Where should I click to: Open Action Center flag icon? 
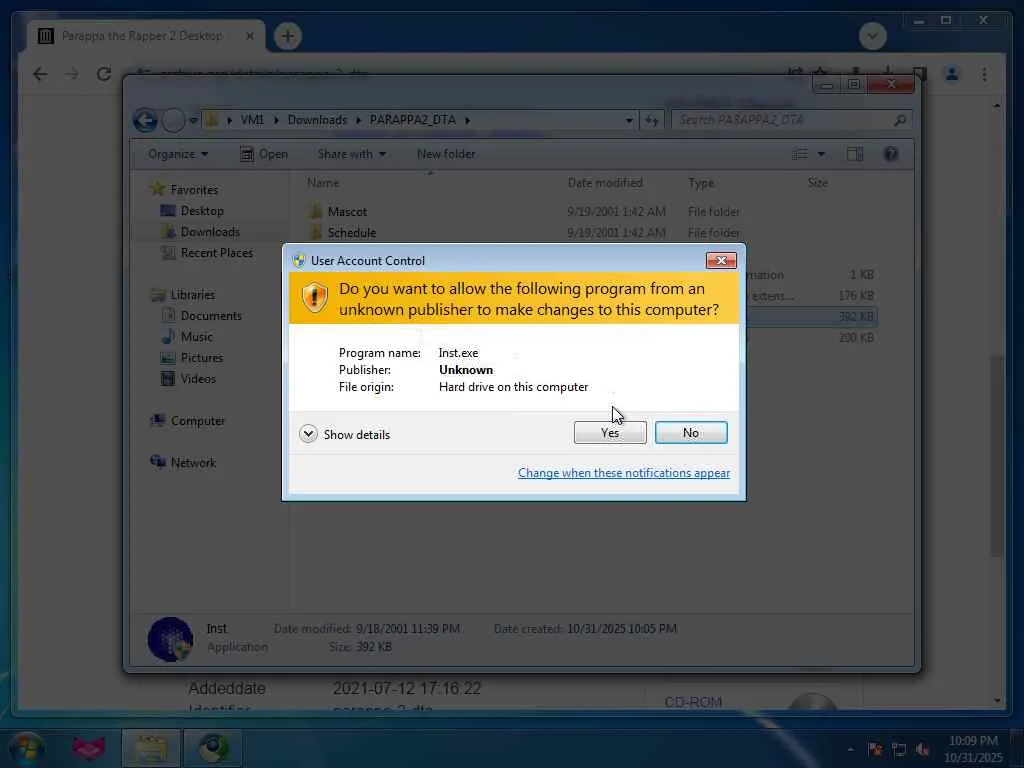click(875, 749)
